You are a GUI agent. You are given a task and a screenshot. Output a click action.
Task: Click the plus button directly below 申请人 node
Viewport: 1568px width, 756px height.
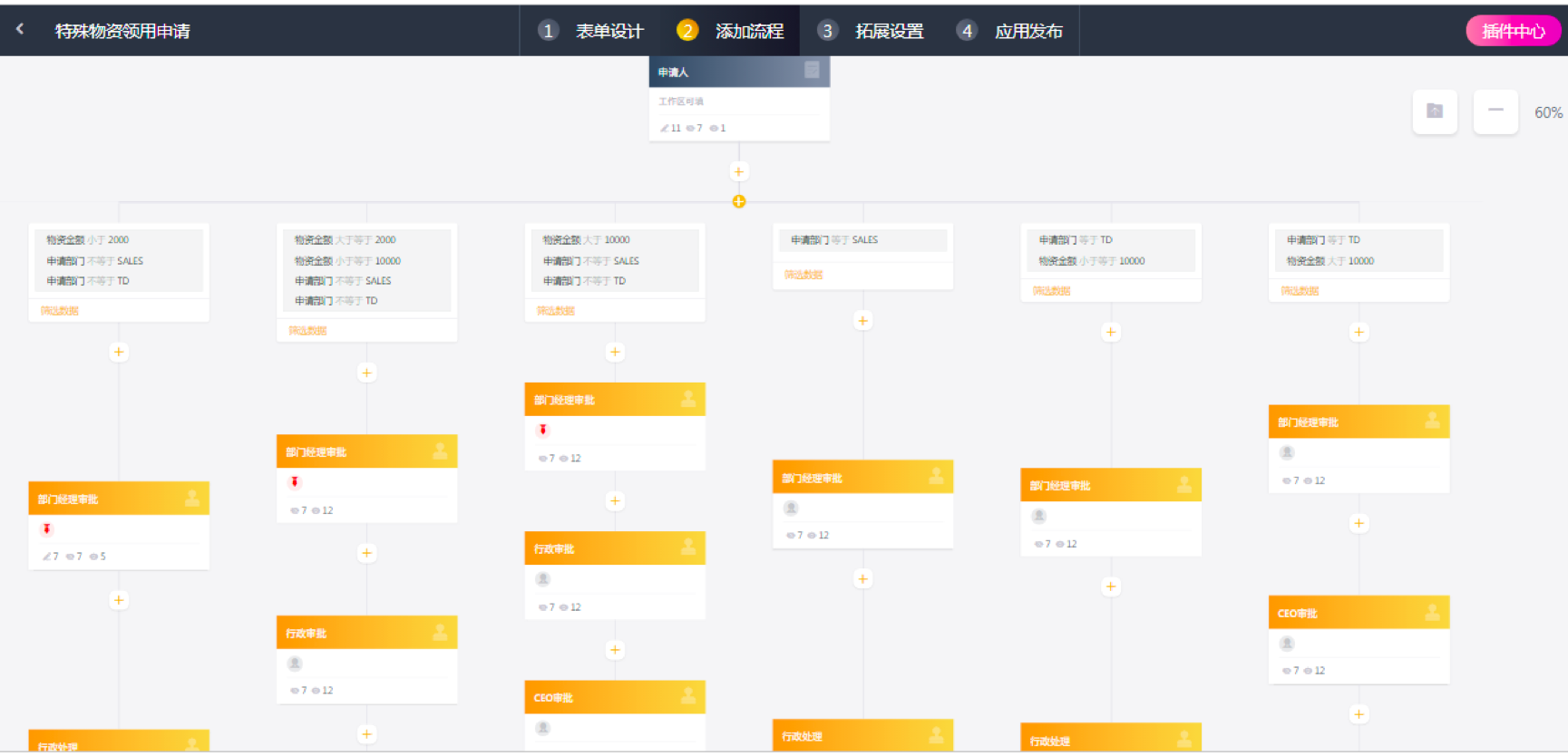[739, 171]
